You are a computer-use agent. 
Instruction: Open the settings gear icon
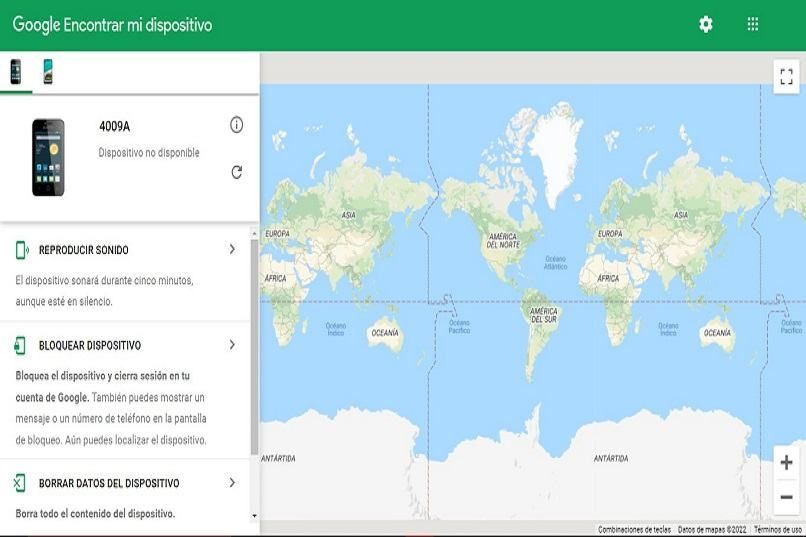(706, 25)
